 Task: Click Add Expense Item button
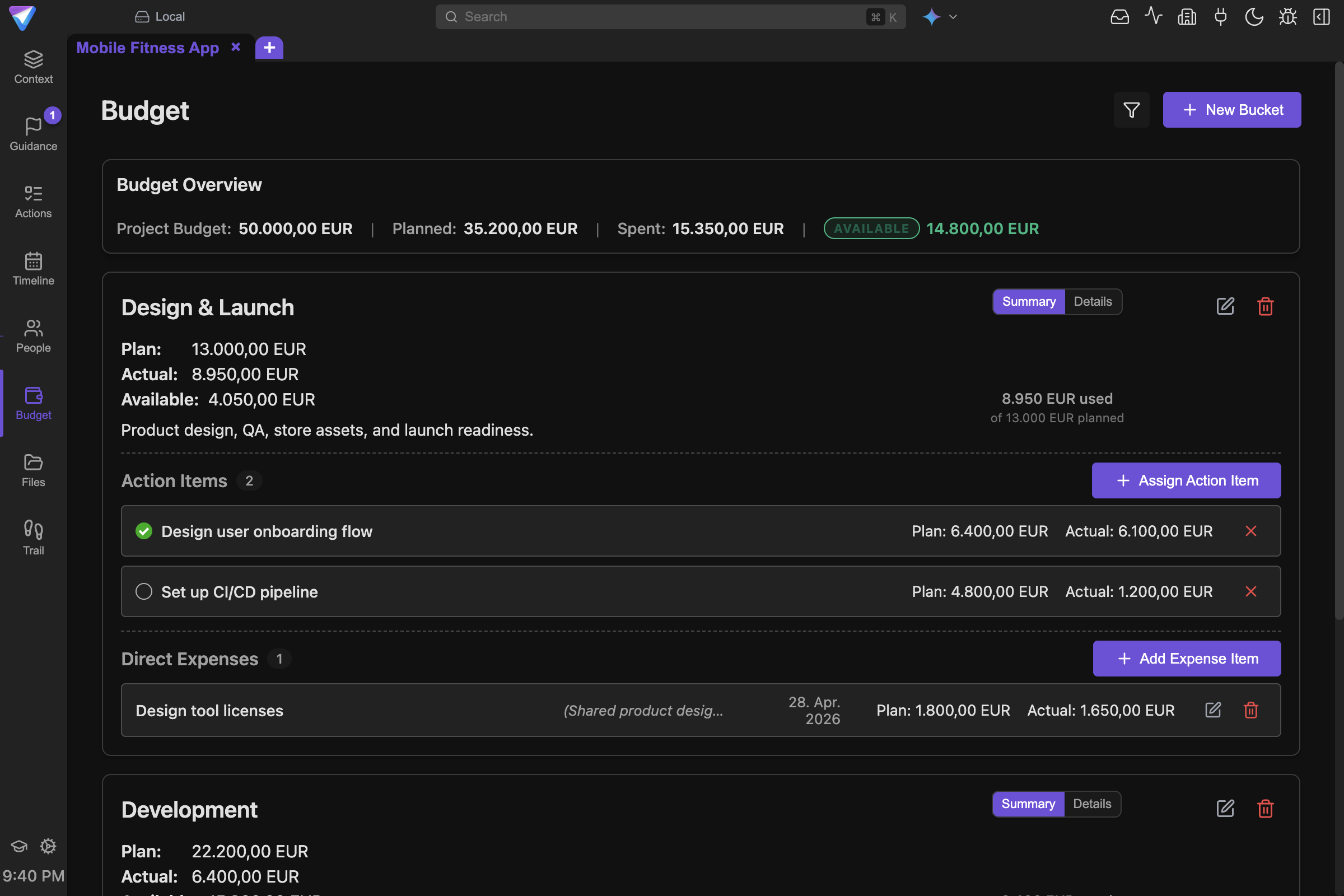click(1187, 659)
